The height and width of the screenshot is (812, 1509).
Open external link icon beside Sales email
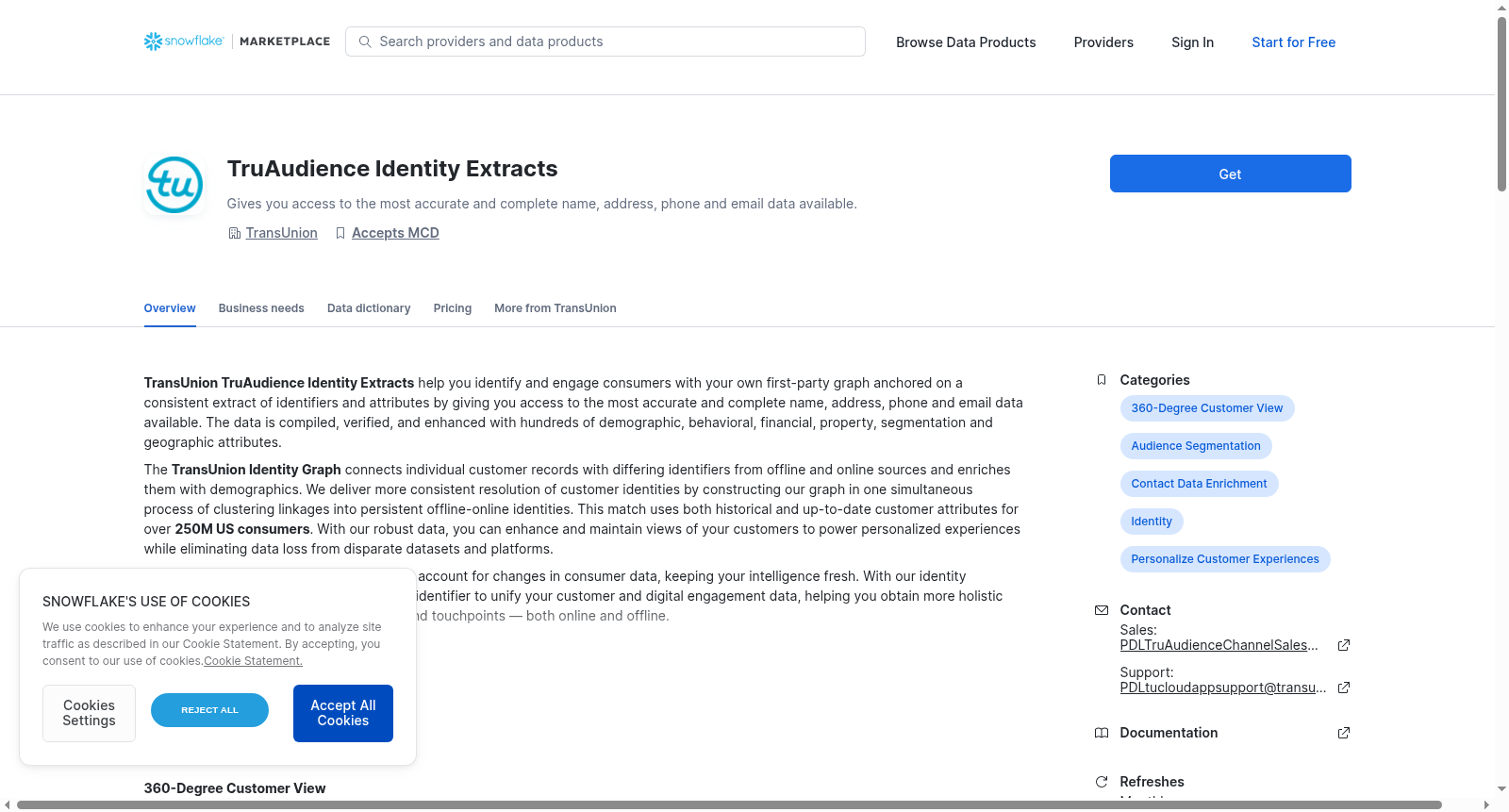pos(1344,645)
